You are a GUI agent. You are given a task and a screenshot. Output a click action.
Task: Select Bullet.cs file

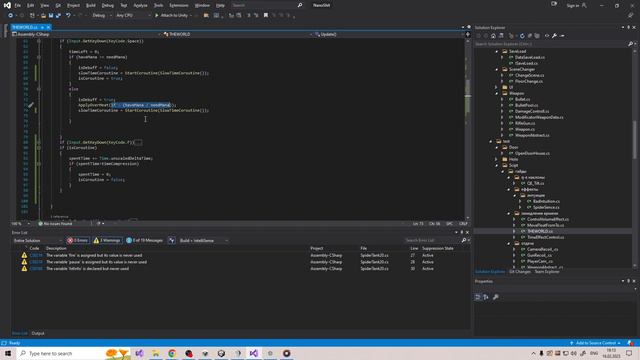pyautogui.click(x=522, y=99)
